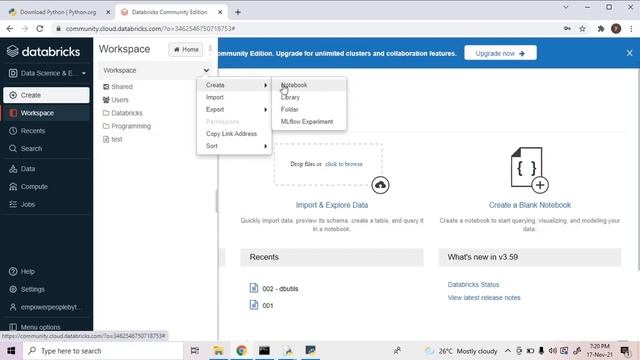This screenshot has width=640, height=360.
Task: Switch to the Download Python browser tab
Action: coord(58,12)
